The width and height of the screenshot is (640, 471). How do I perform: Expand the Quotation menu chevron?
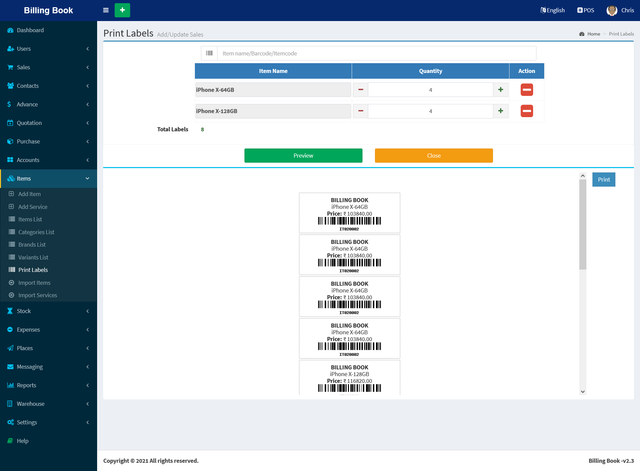click(x=87, y=123)
